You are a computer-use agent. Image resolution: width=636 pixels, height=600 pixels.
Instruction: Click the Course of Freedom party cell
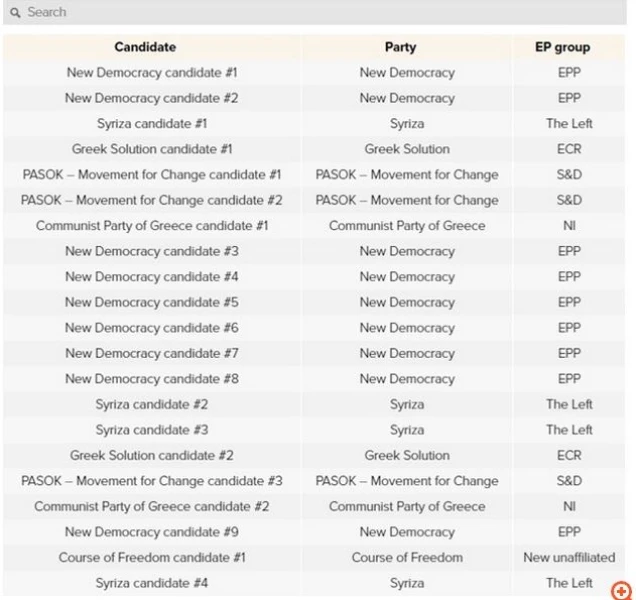(407, 557)
